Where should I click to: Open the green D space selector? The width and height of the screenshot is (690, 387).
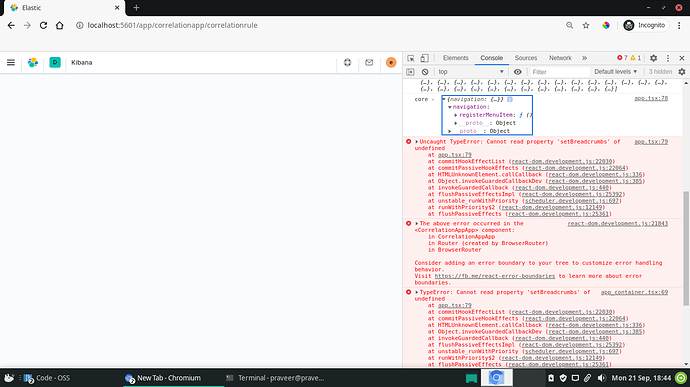(55, 63)
